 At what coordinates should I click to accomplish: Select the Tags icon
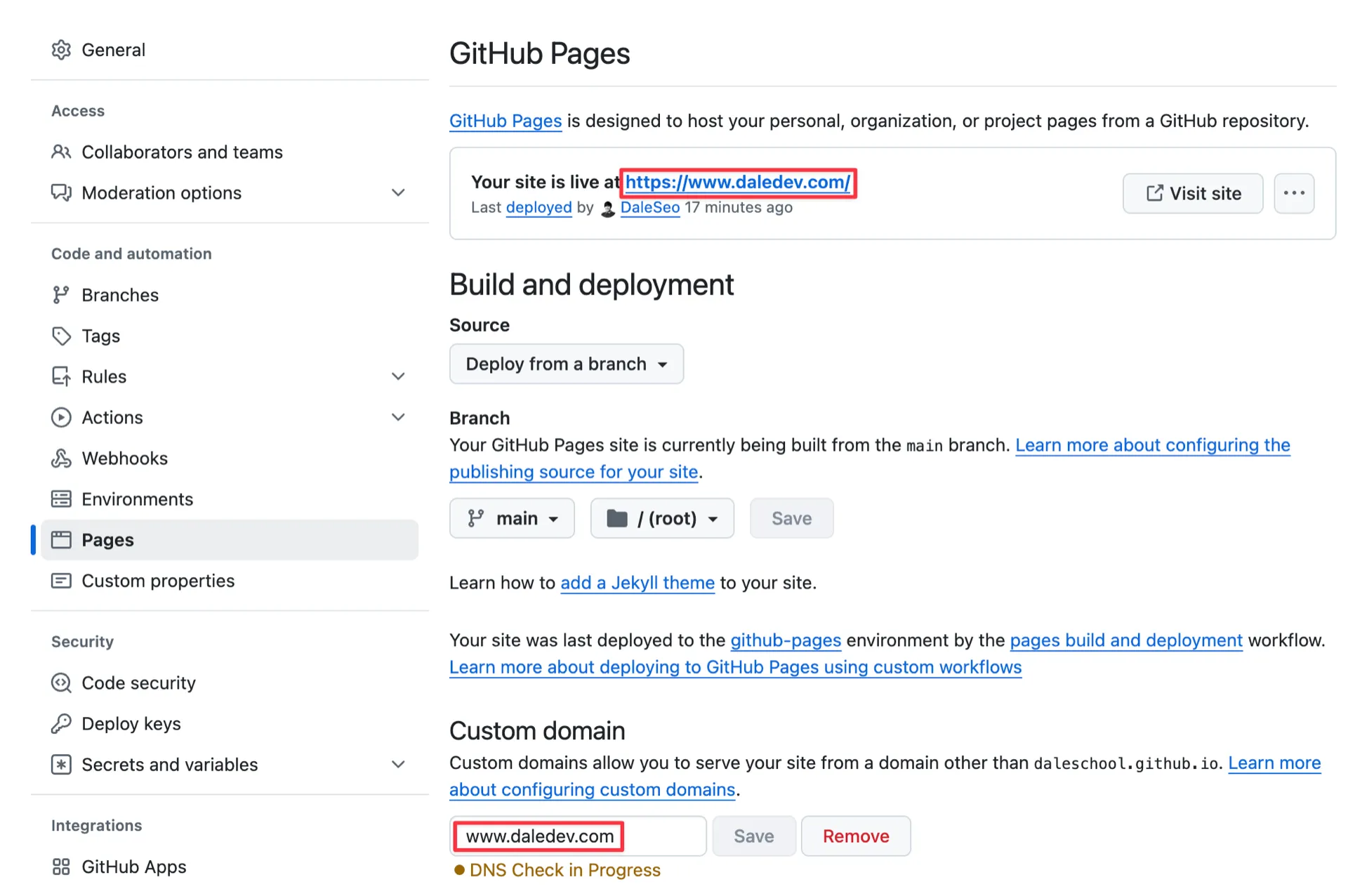pyautogui.click(x=62, y=336)
